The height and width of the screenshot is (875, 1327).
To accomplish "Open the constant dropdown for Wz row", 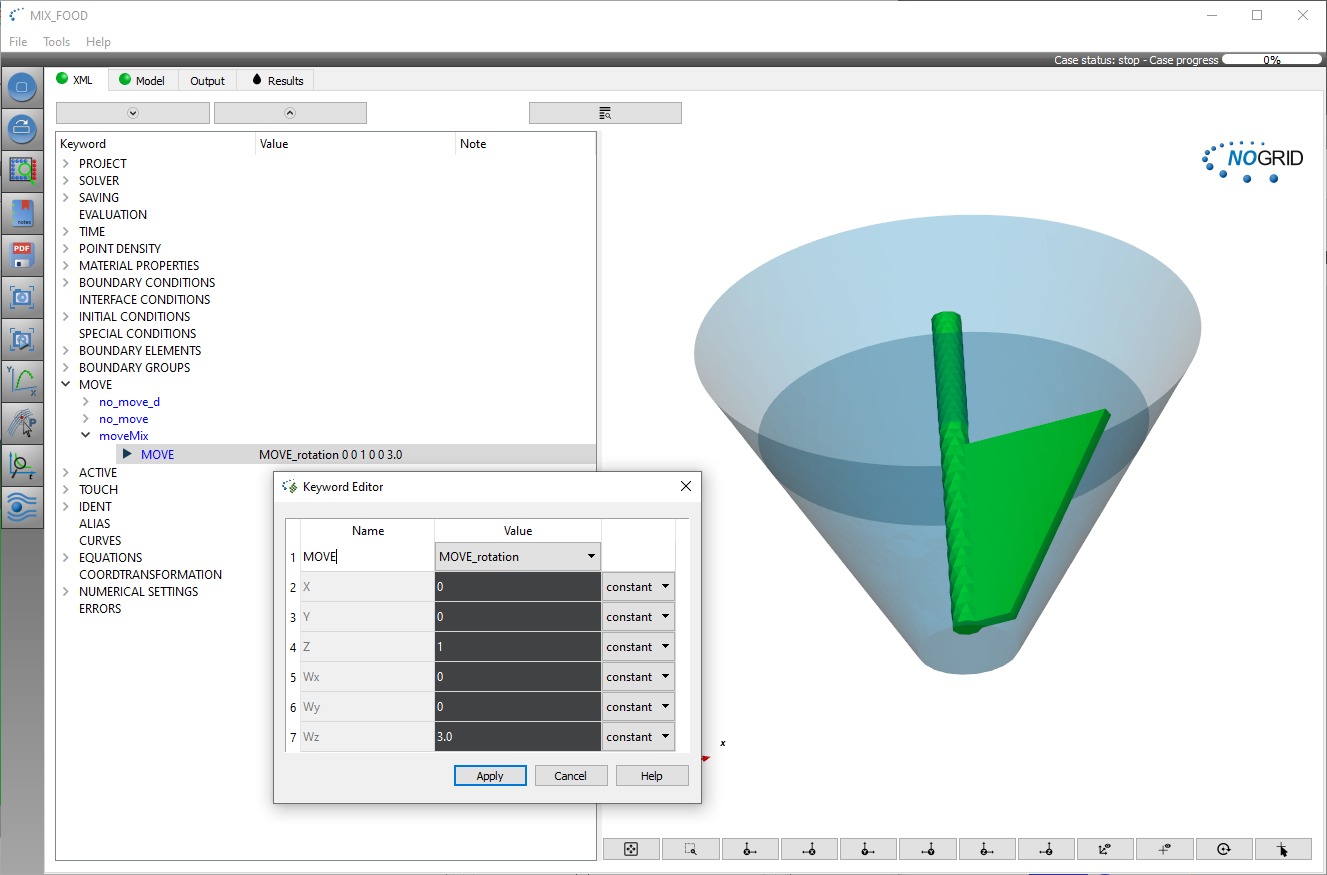I will click(x=637, y=737).
